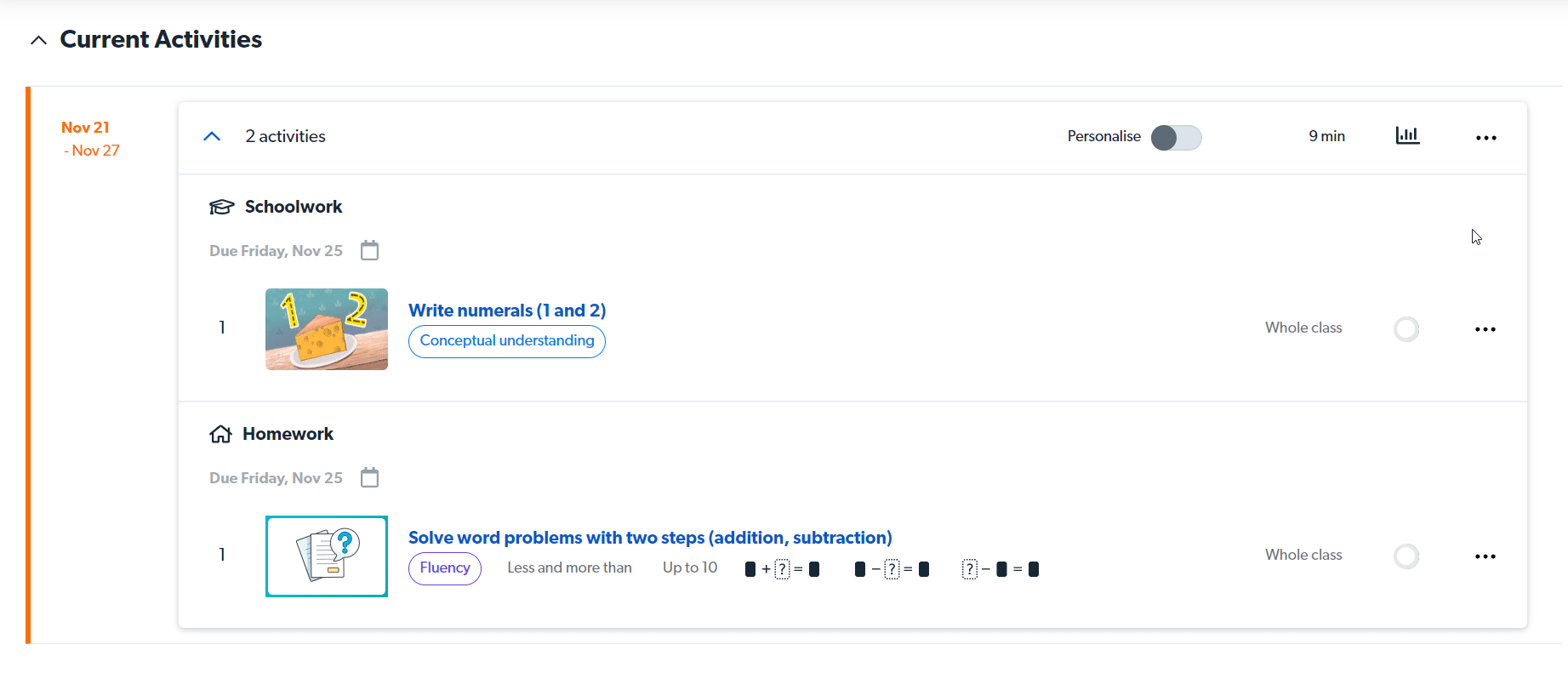Viewport: 1568px width, 673px height.
Task: Click the Schoolwork graduation cap icon
Action: click(221, 207)
